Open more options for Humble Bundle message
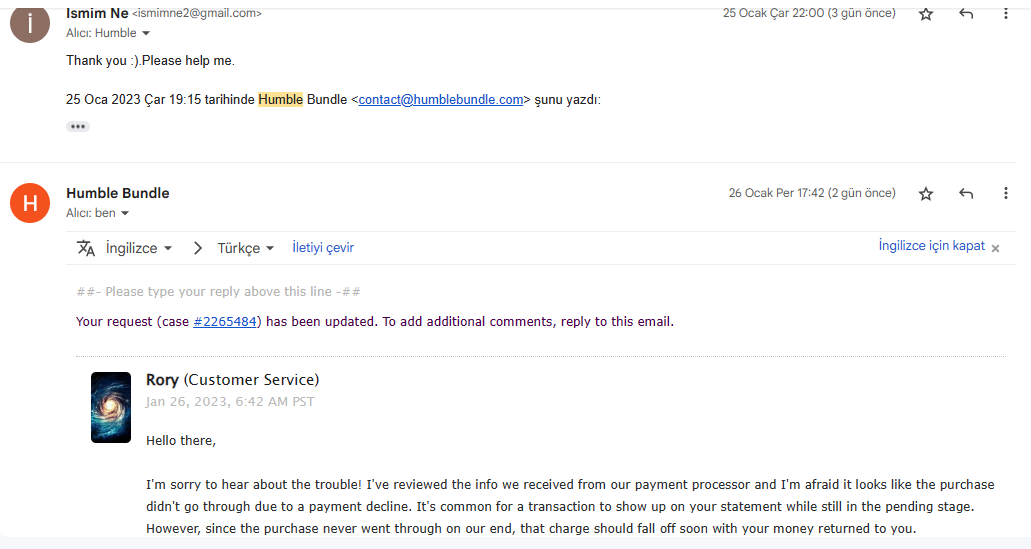 pos(1006,194)
